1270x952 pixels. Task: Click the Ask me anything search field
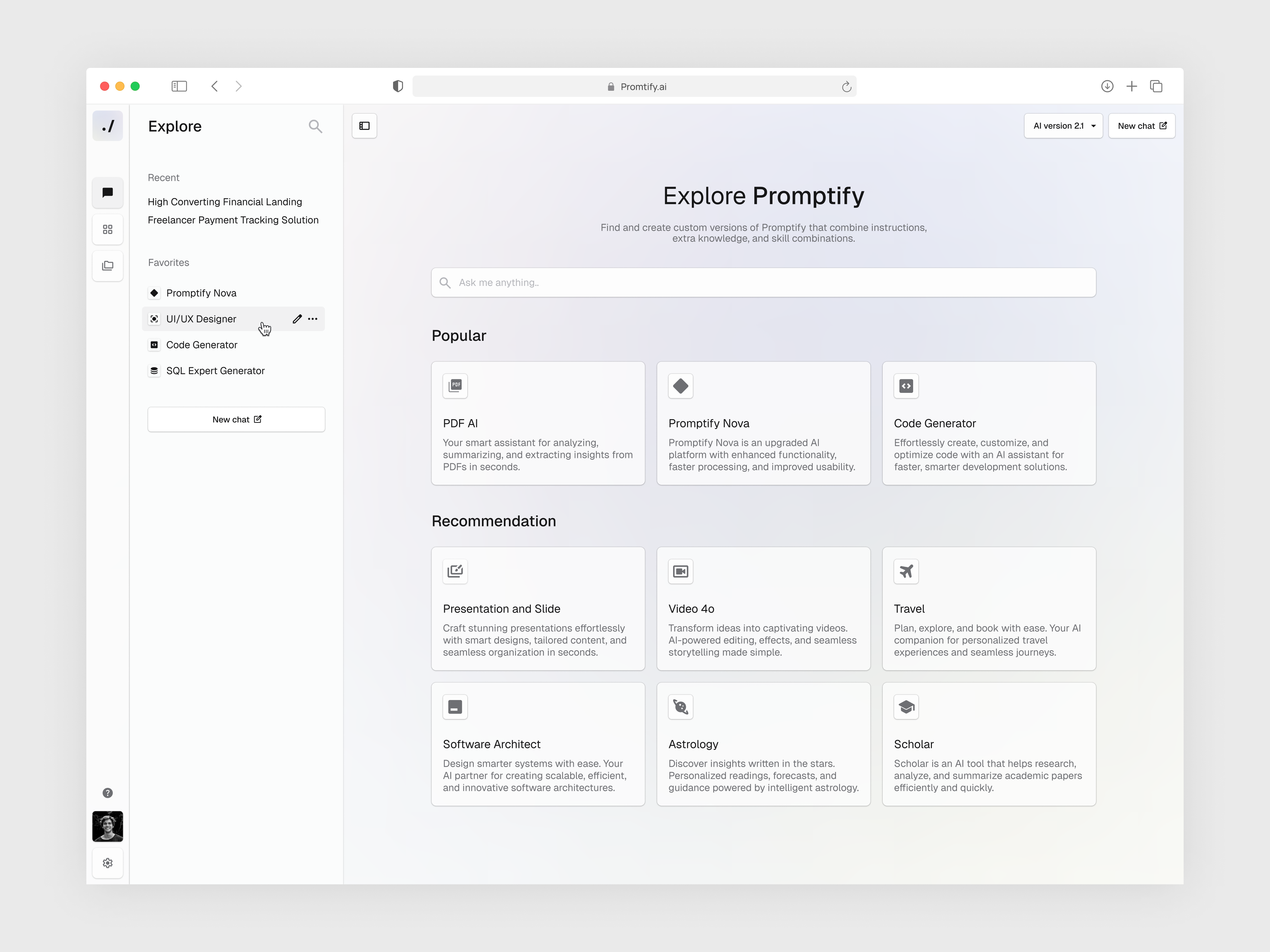(x=763, y=282)
